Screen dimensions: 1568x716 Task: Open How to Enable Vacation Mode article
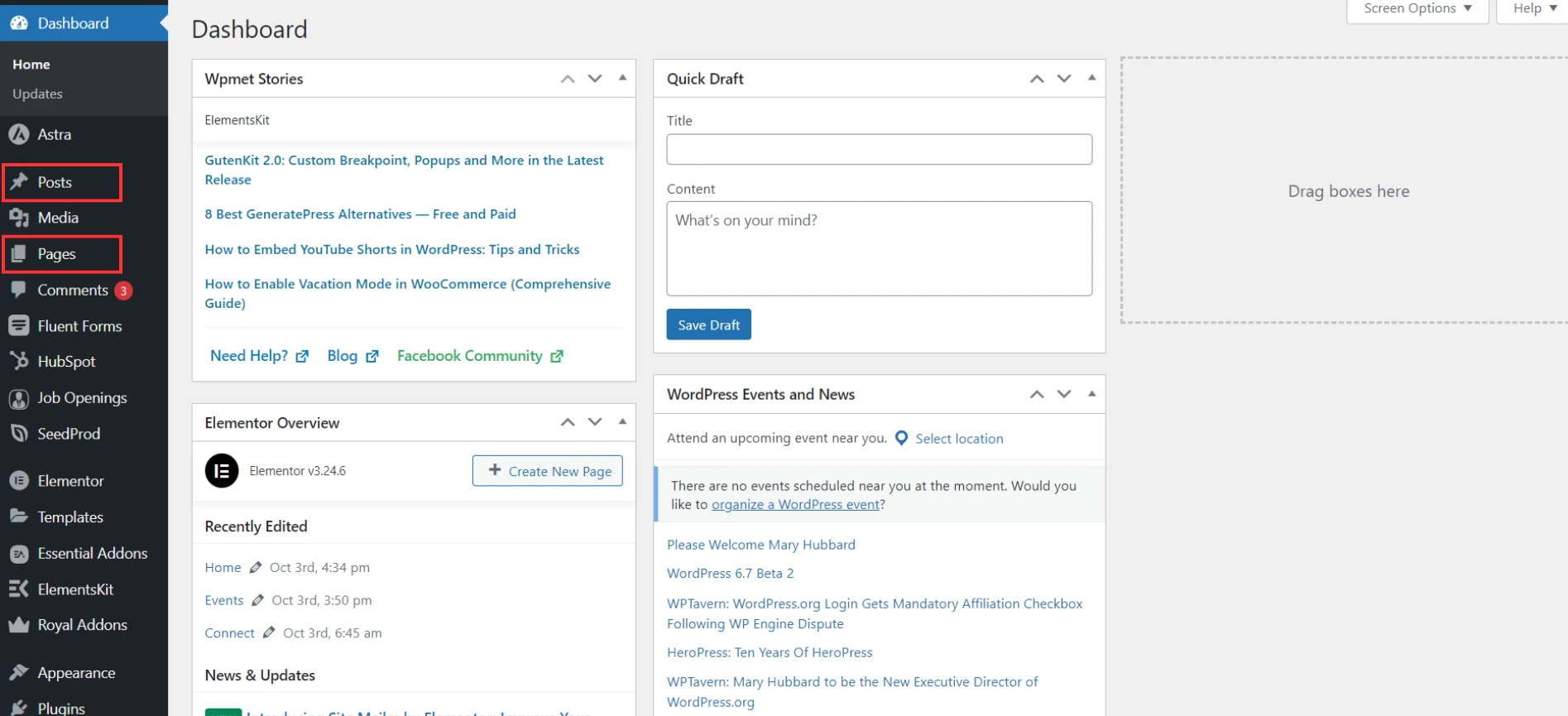[408, 294]
